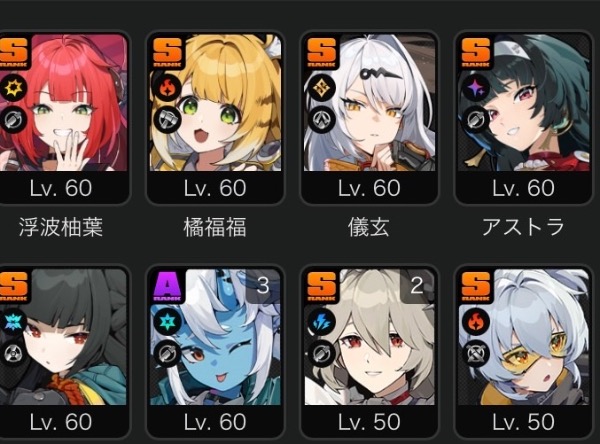This screenshot has height=444, width=600.
Task: Click the fire attribute icon on 橘福福's card
Action: tap(167, 88)
